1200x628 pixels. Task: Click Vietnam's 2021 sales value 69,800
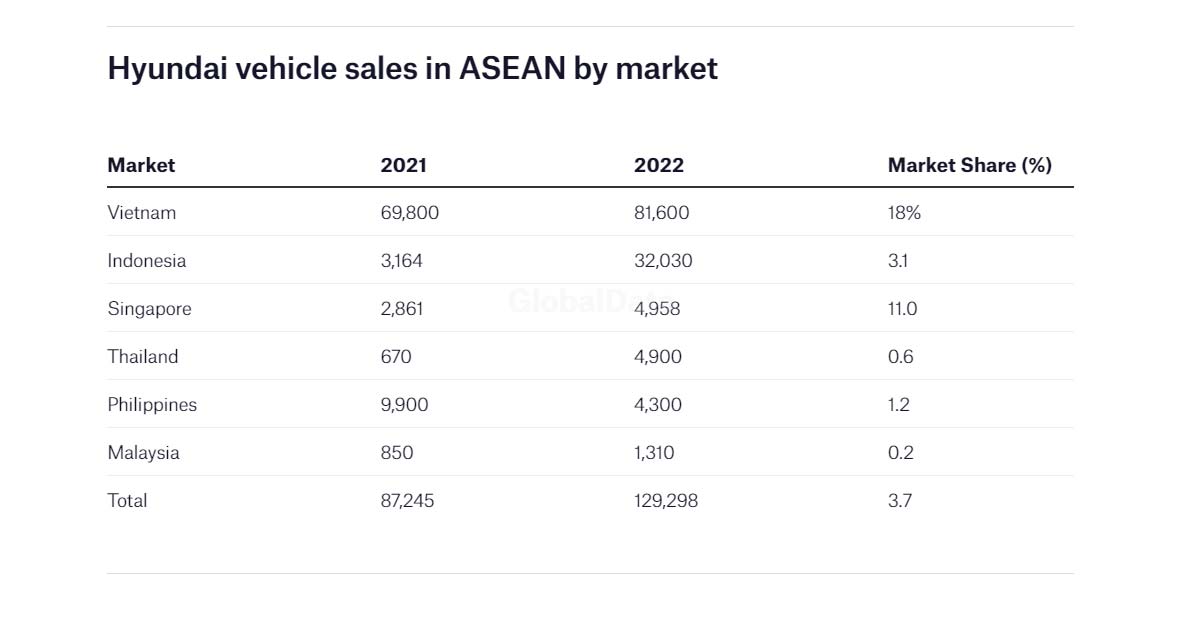(x=410, y=213)
